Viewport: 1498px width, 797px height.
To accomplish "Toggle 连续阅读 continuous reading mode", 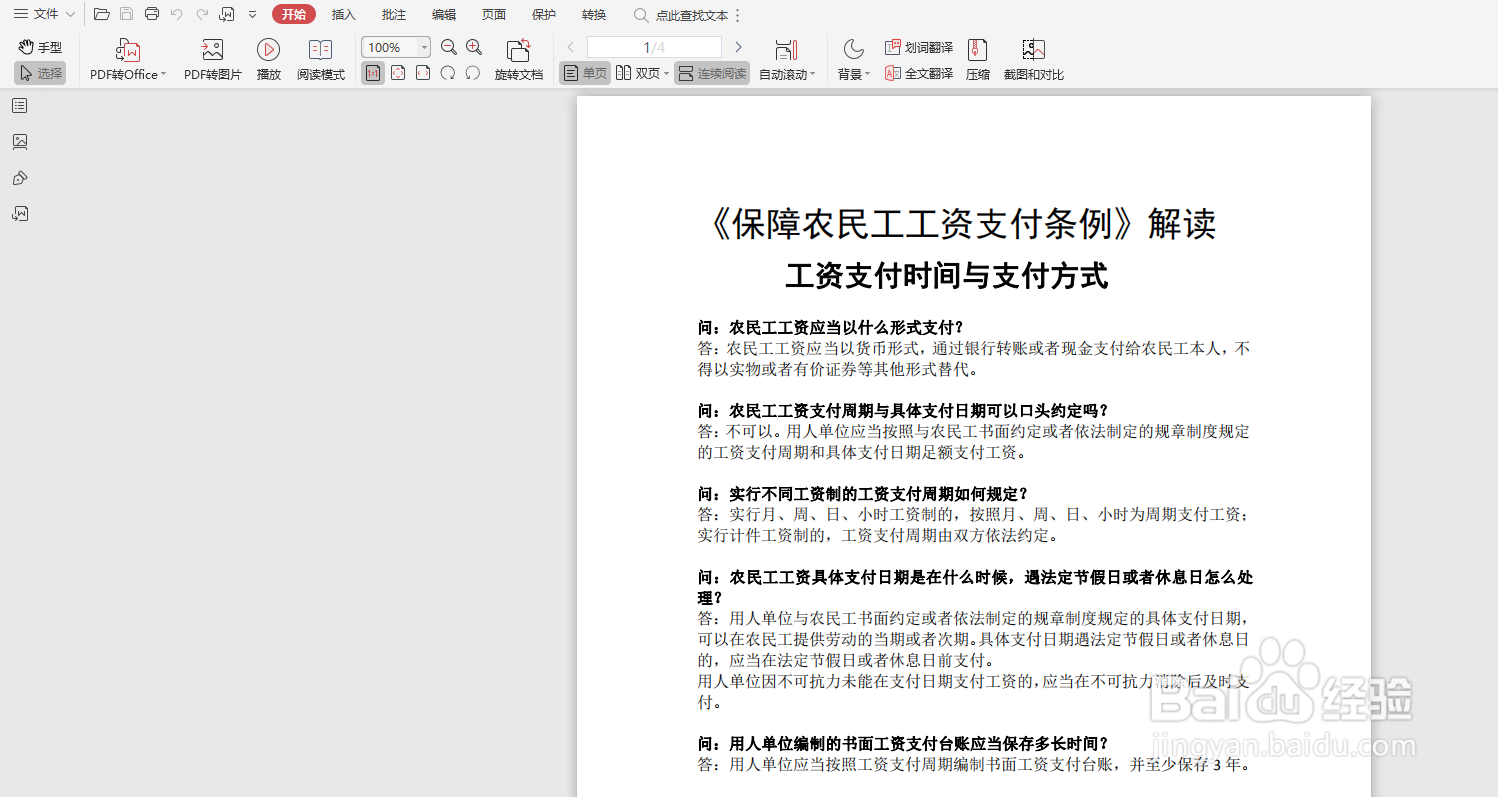I will click(x=711, y=72).
